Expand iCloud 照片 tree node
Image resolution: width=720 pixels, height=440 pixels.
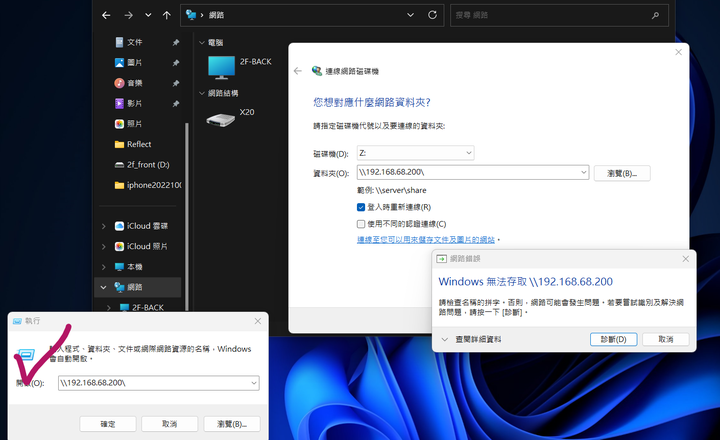(x=104, y=246)
